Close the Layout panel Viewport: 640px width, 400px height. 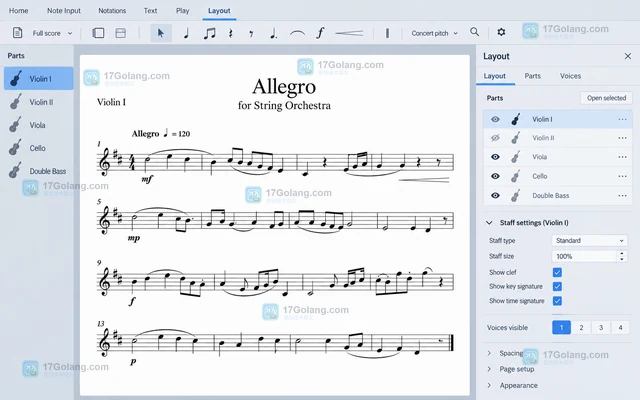pyautogui.click(x=628, y=56)
